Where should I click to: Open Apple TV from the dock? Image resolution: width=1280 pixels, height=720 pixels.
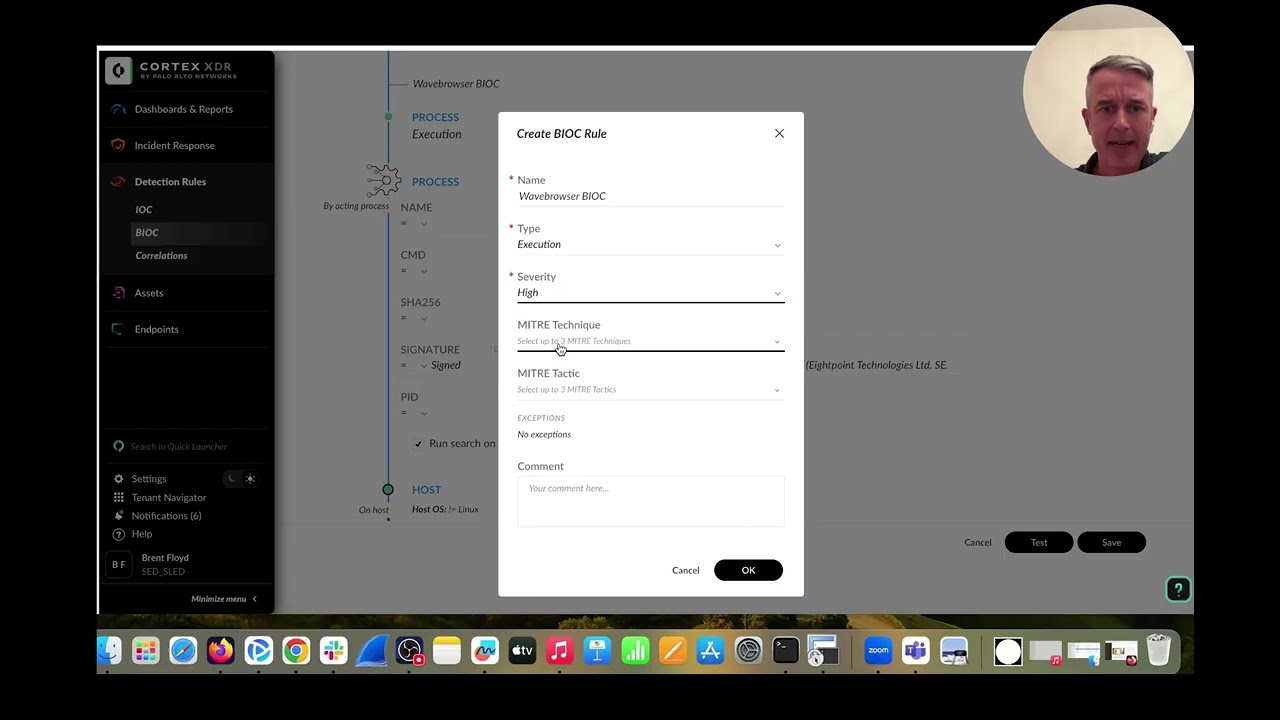coord(522,652)
